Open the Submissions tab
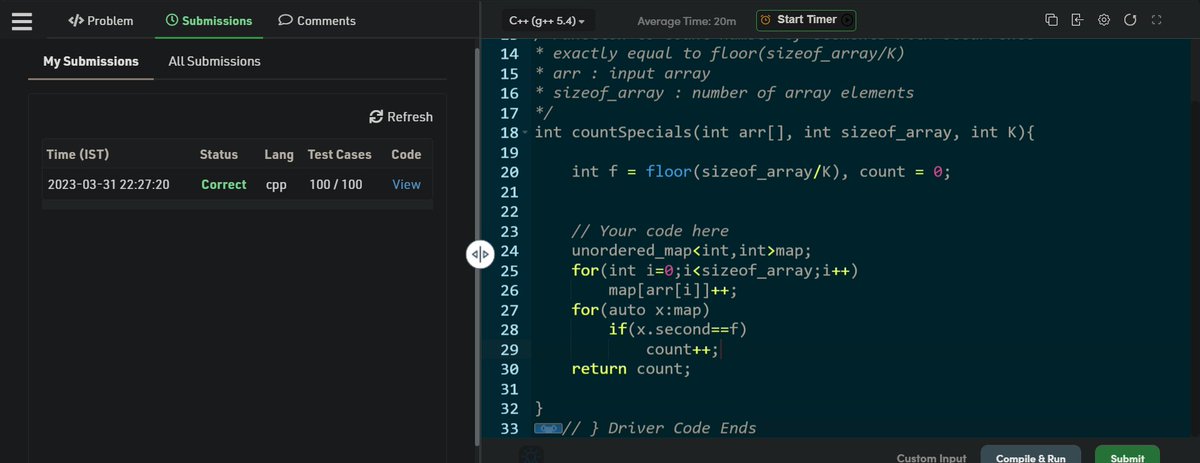This screenshot has height=463, width=1200. pyautogui.click(x=209, y=20)
